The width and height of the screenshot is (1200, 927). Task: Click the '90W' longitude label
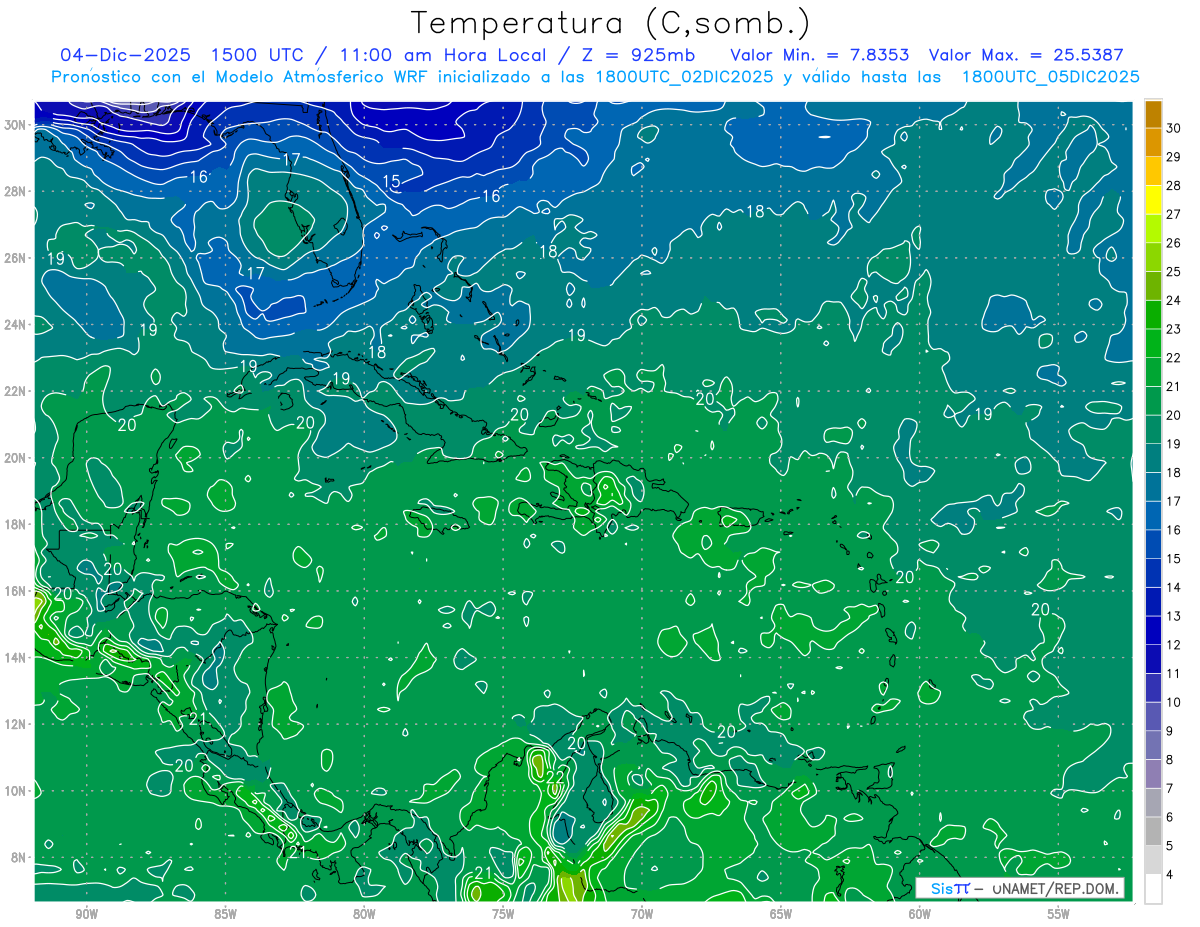(86, 915)
